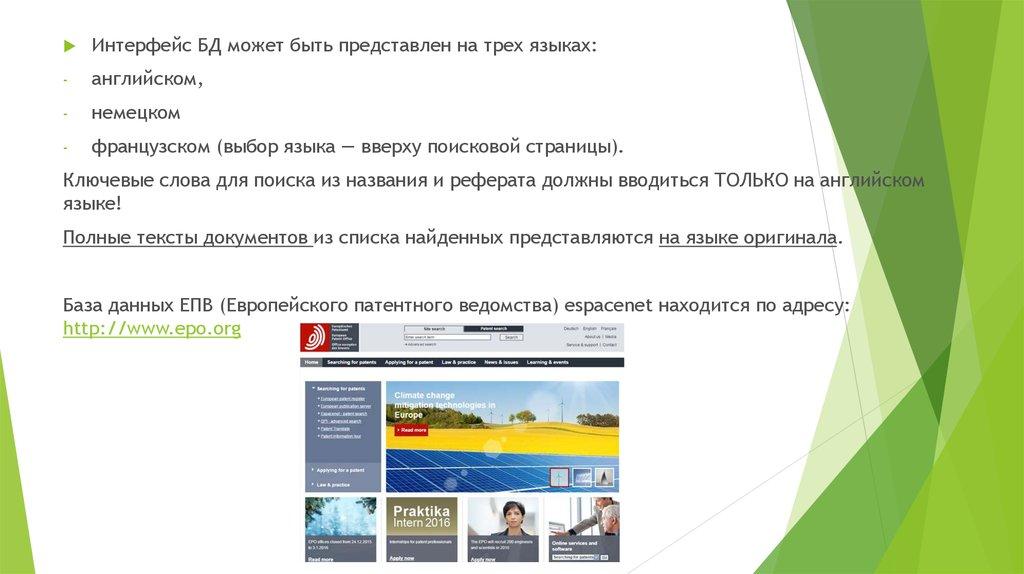Switch to the Site search tab
The image size is (1024, 574).
point(433,328)
